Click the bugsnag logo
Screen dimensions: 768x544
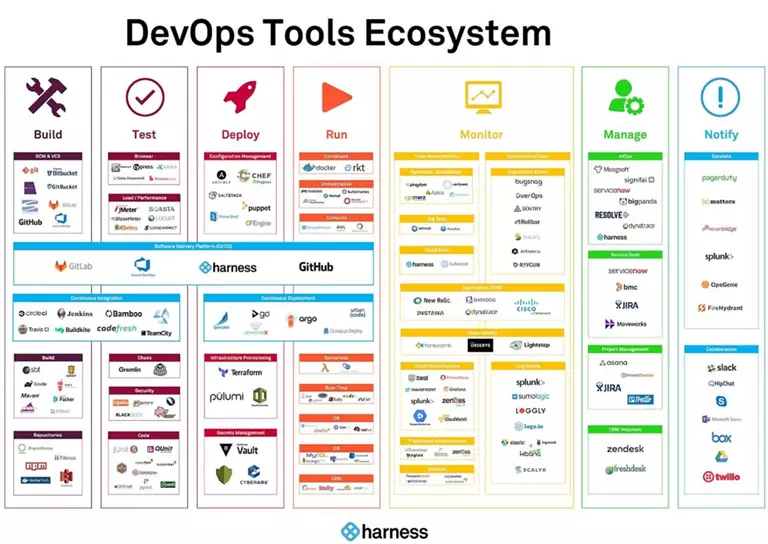528,181
